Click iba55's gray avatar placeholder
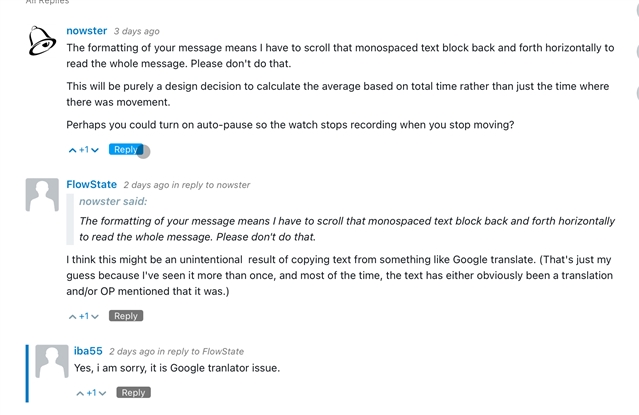 click(52, 361)
